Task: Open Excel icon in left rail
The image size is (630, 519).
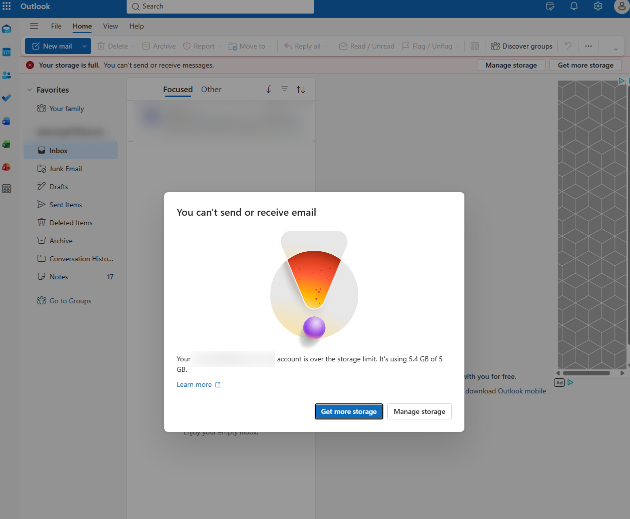Action: (6, 144)
